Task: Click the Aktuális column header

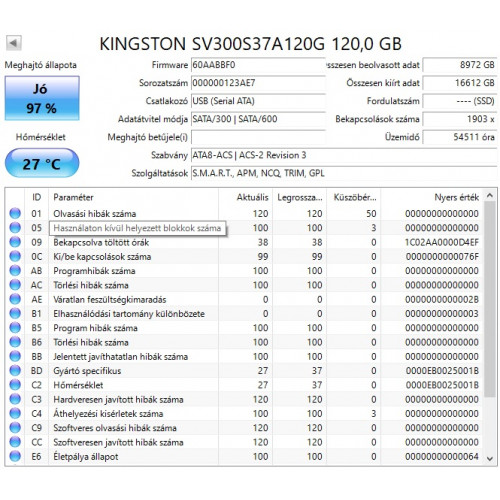Action: tap(246, 197)
